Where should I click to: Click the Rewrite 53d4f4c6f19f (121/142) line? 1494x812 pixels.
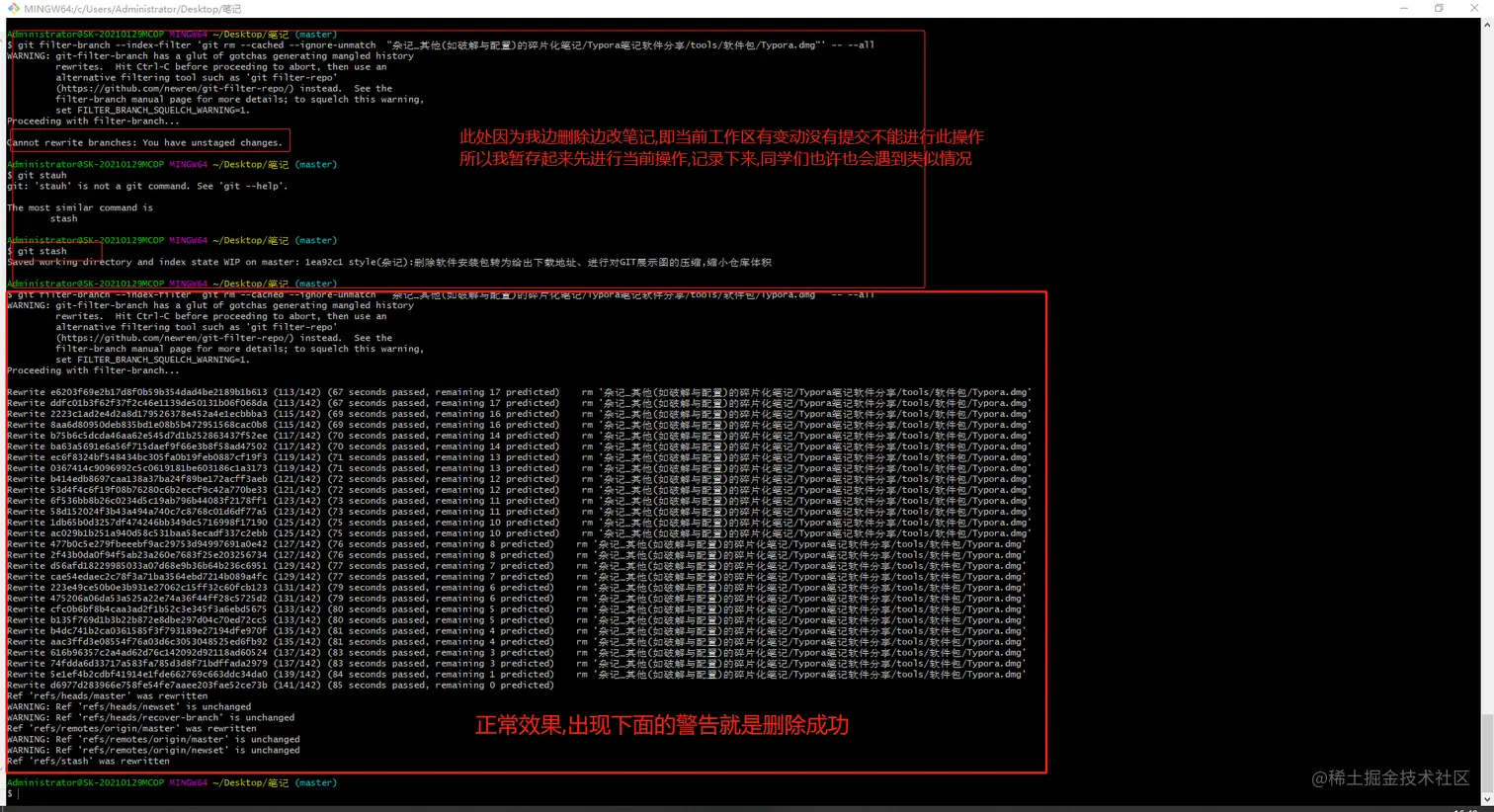[520, 490]
